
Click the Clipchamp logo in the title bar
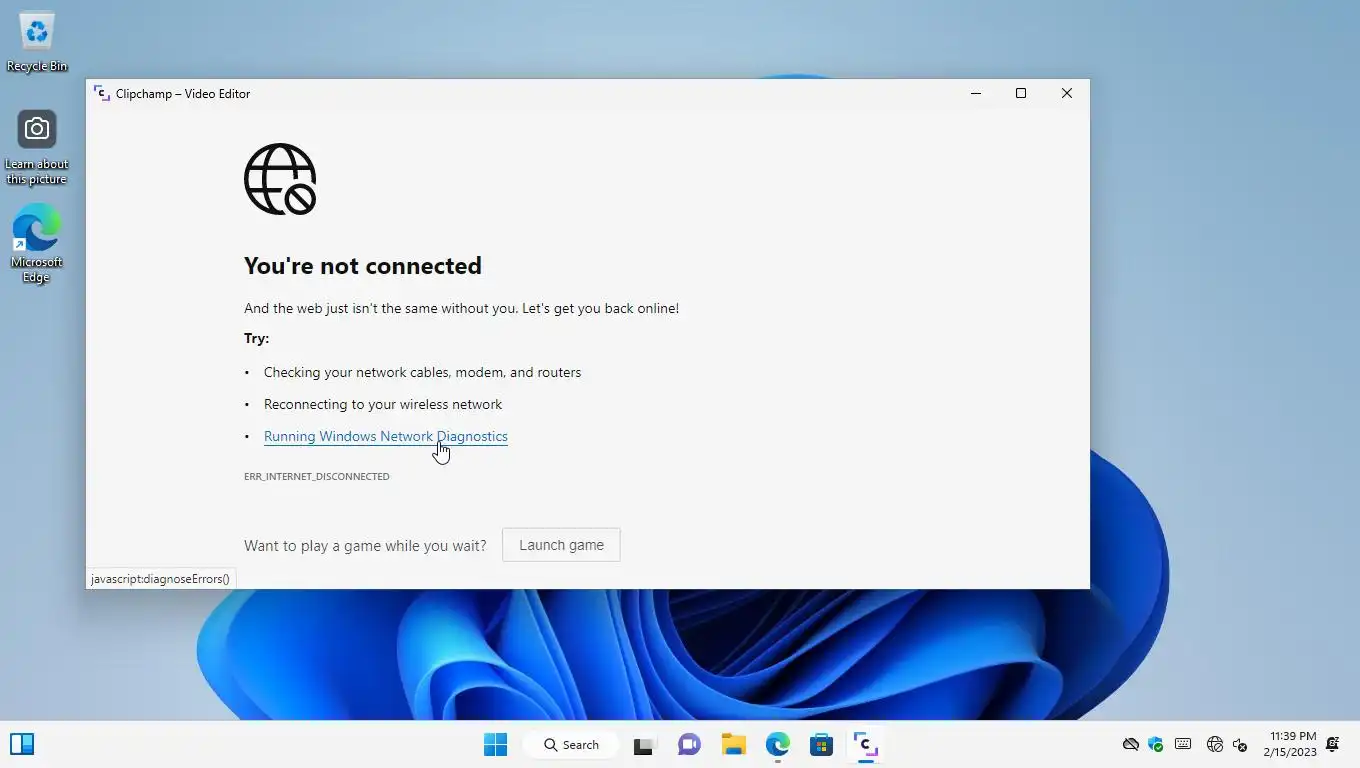pyautogui.click(x=101, y=93)
